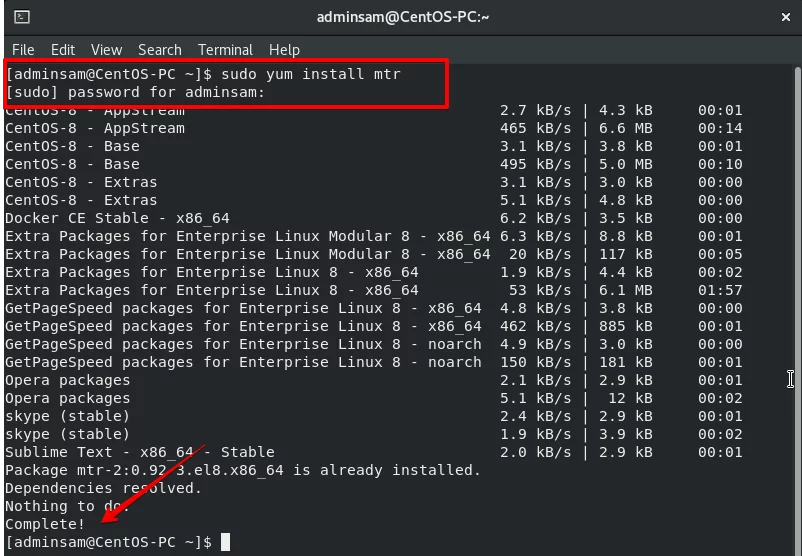Click the '495 kB/s' speed value
Image resolution: width=802 pixels, height=556 pixels.
tap(536, 164)
